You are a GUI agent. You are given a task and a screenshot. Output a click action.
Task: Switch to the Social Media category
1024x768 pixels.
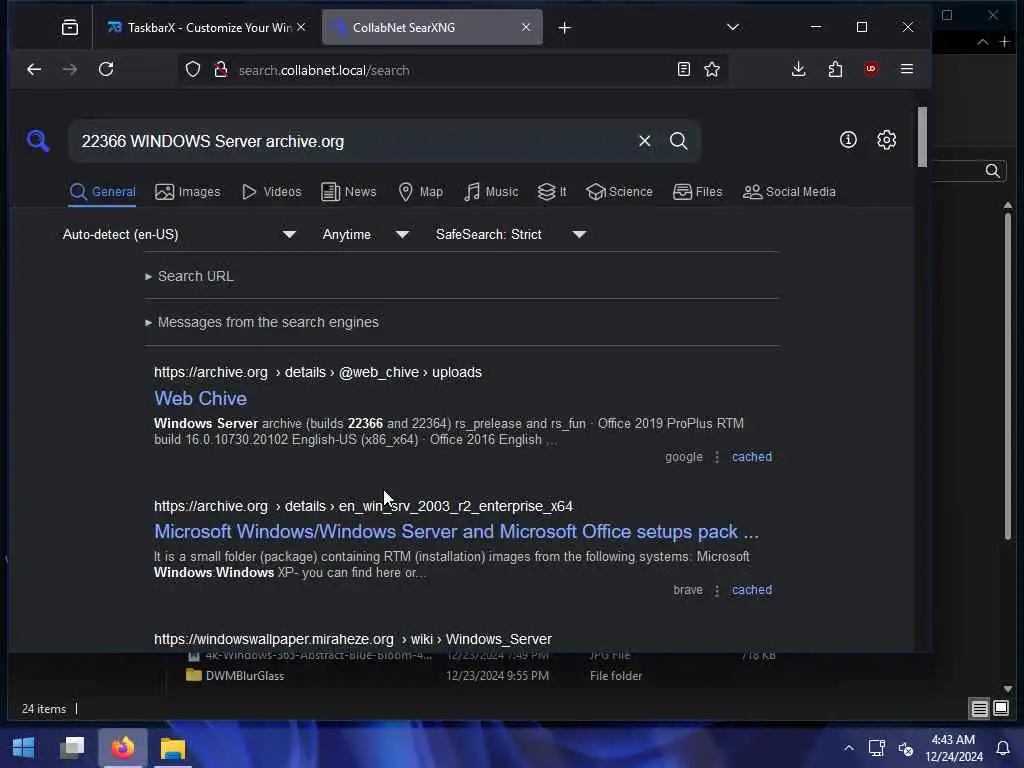tap(789, 192)
